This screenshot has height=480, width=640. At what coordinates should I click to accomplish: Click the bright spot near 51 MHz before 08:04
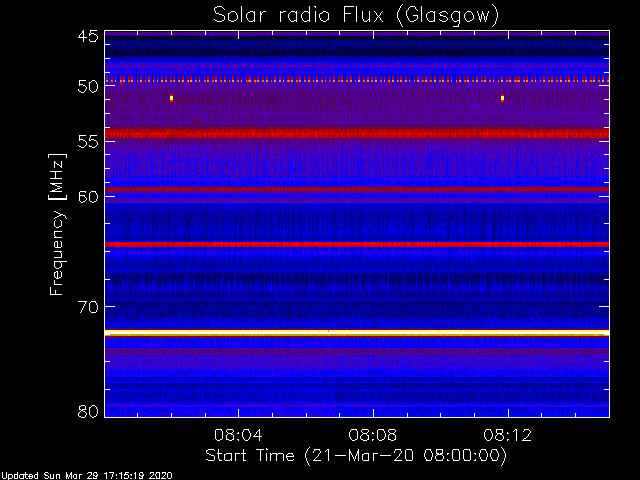tap(171, 98)
